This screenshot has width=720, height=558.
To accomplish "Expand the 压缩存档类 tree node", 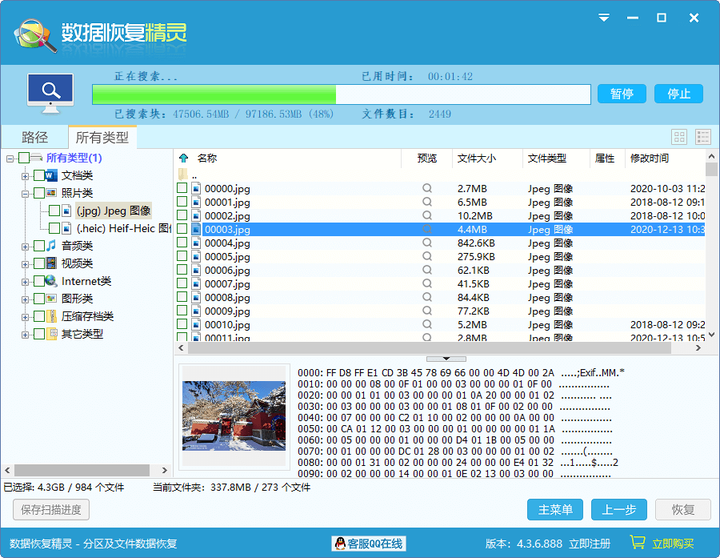I will pyautogui.click(x=25, y=317).
